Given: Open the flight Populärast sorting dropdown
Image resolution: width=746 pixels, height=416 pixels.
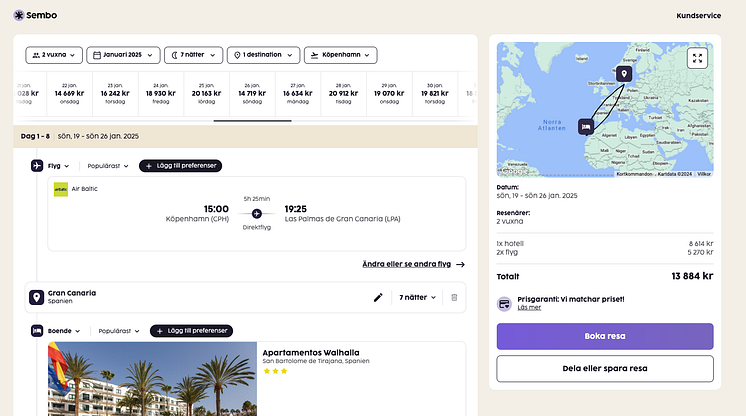Looking at the screenshot, I should [x=112, y=165].
